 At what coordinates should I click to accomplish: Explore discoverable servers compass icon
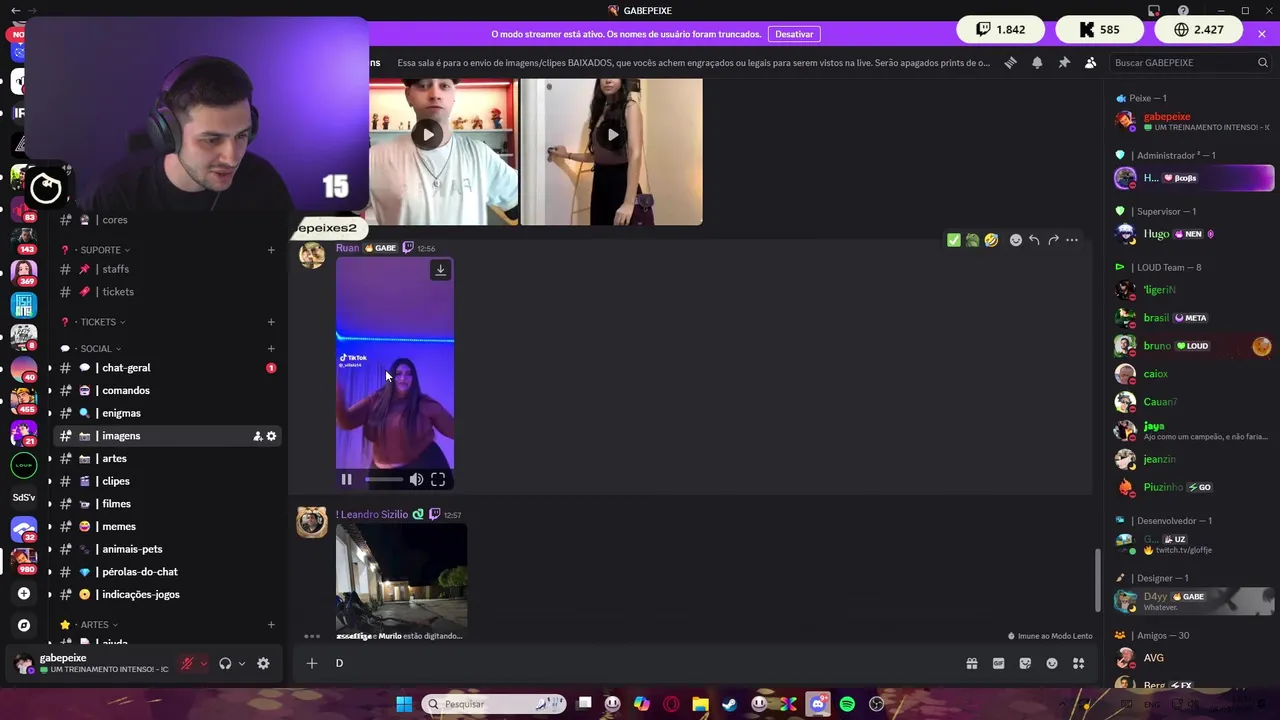(x=24, y=625)
